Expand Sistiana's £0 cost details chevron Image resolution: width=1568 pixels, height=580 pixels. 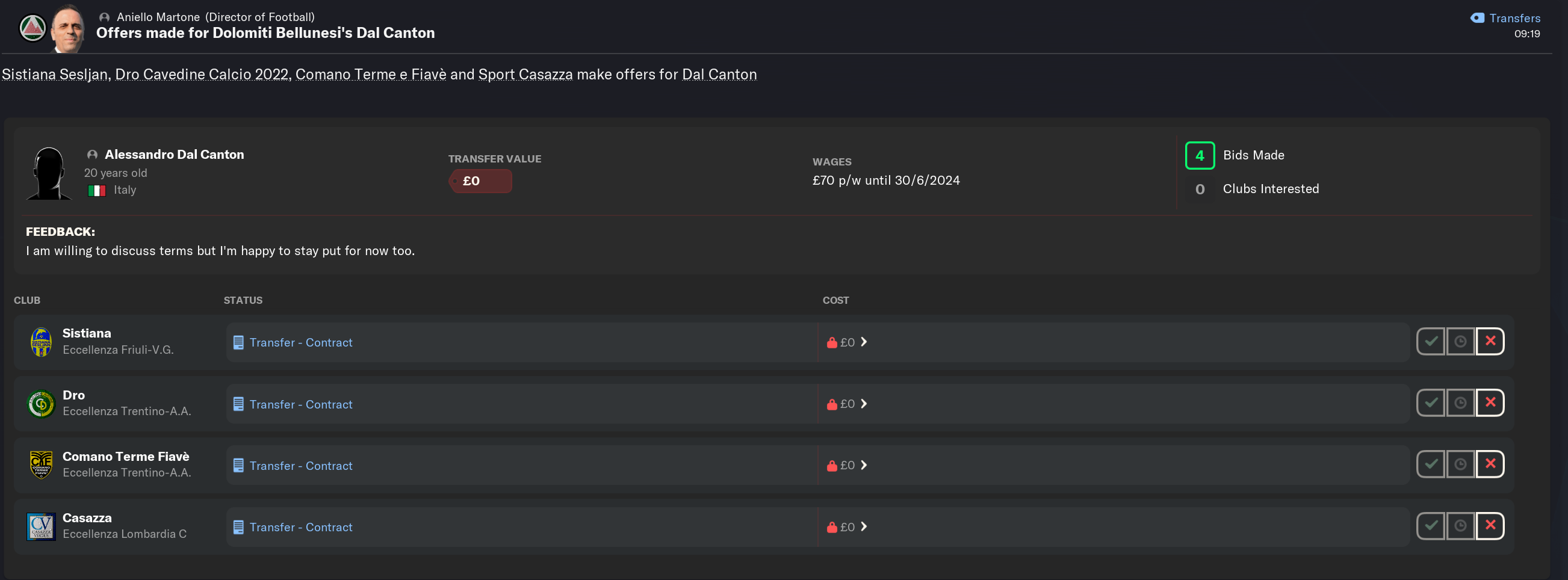click(864, 342)
